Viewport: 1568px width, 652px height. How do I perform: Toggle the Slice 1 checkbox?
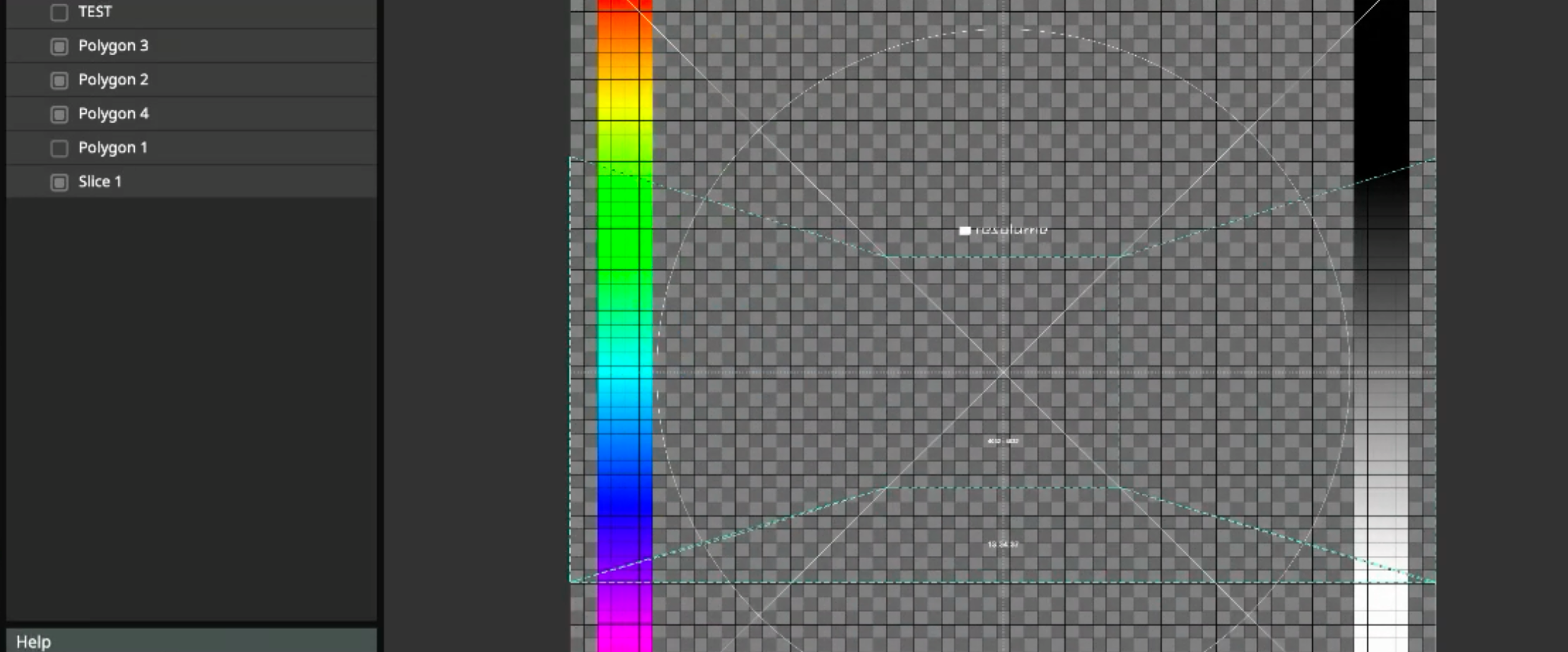click(59, 182)
